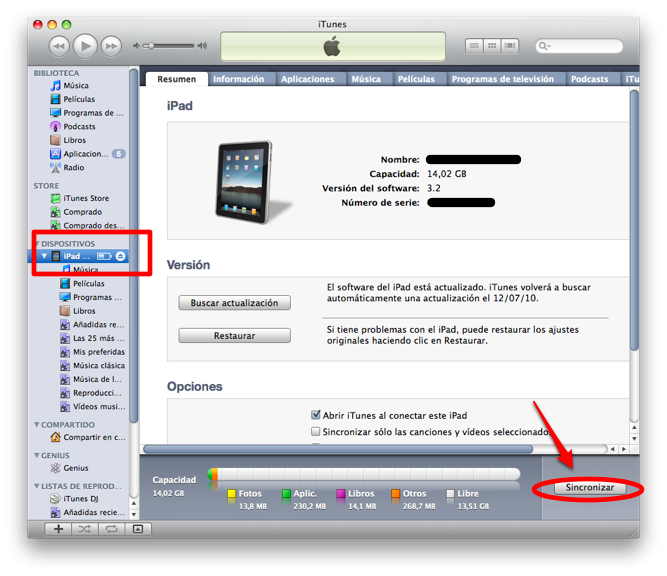667x576 pixels.
Task: Show the artwork viewer pane button
Action: (x=138, y=529)
